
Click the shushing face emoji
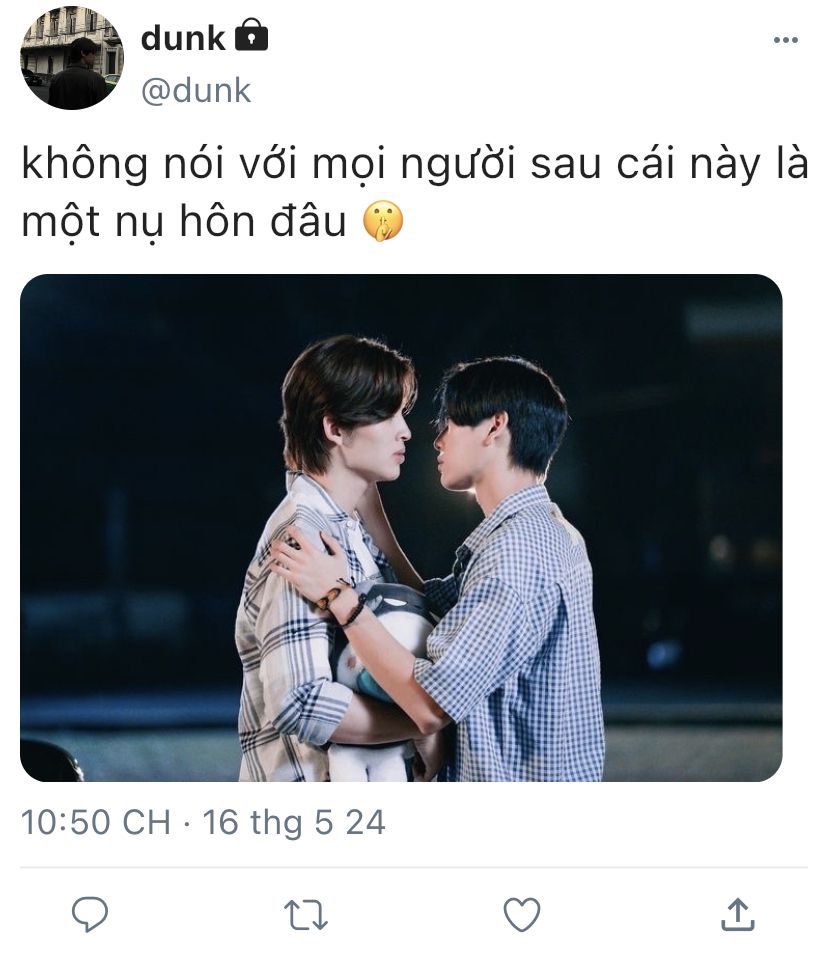coord(384,221)
